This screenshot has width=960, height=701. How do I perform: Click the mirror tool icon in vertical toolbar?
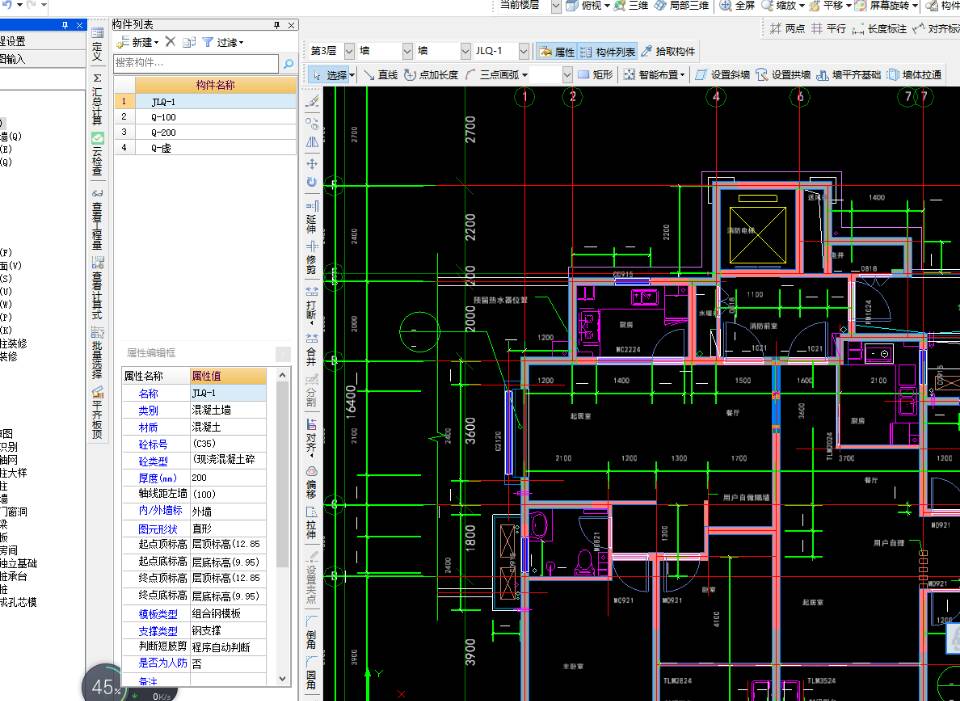[312, 142]
